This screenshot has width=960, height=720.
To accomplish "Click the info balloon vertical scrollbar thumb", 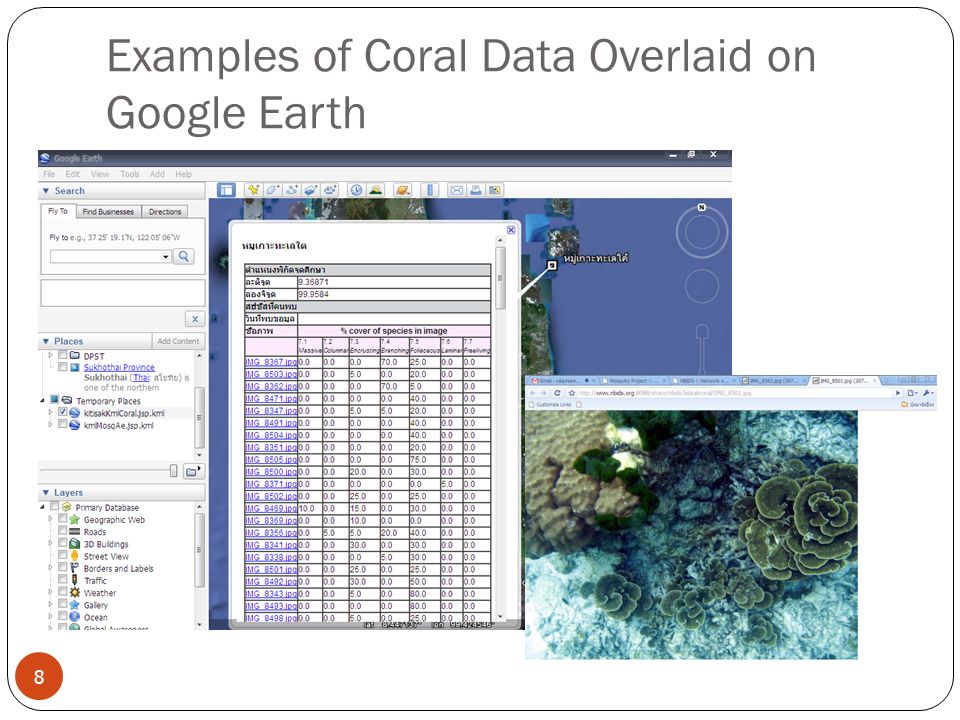I will (501, 278).
